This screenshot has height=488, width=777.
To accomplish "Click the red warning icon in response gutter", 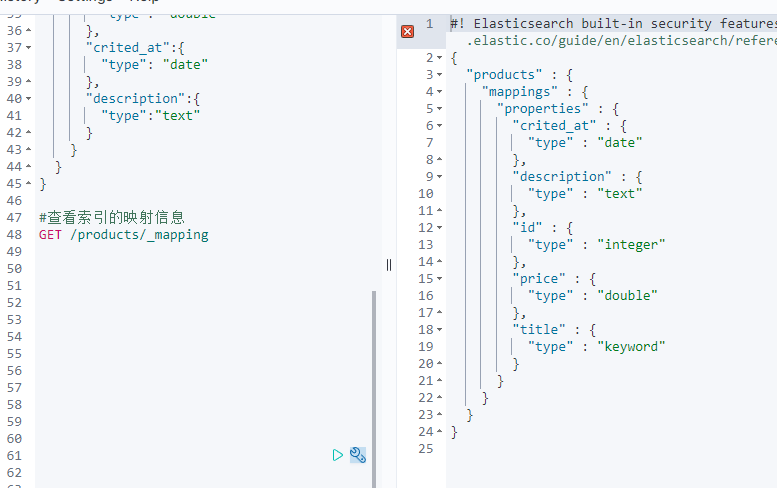I will click(407, 32).
